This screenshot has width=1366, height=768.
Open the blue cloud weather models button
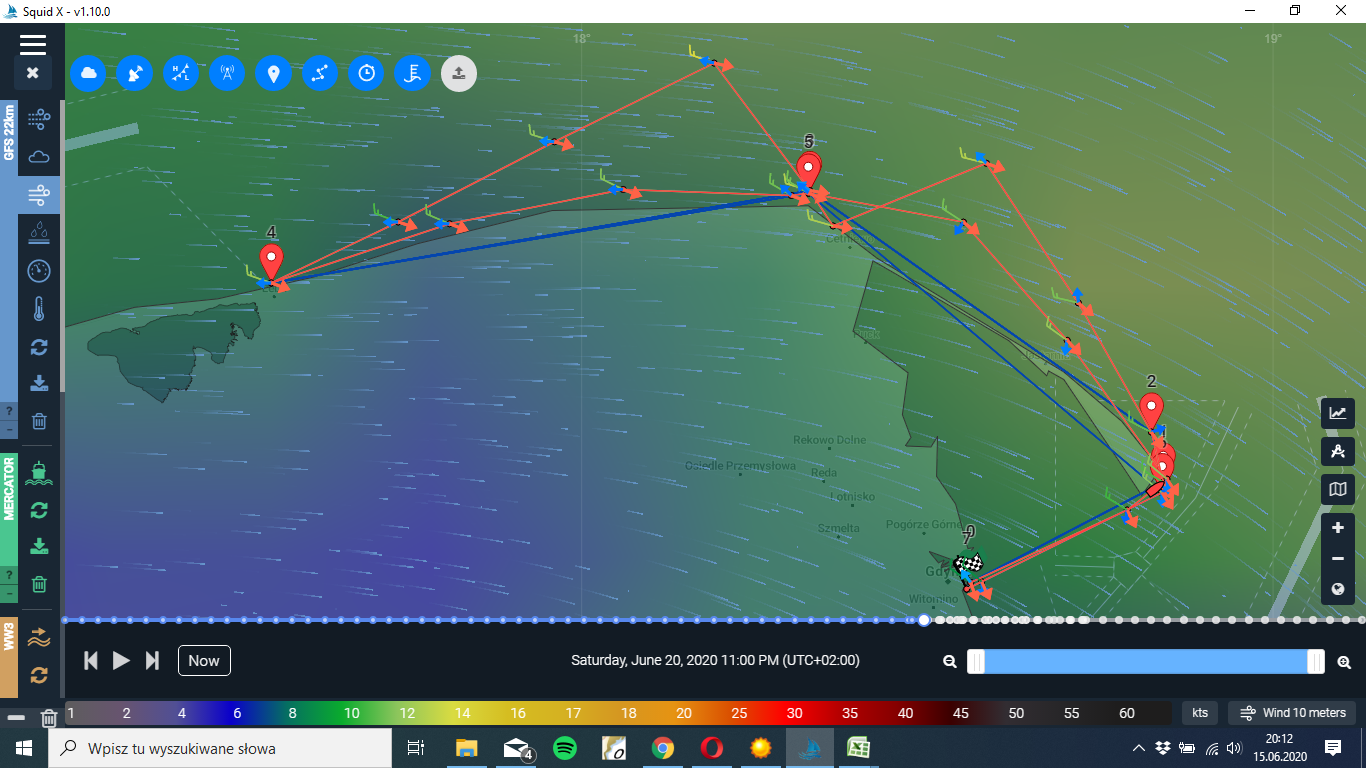[89, 73]
